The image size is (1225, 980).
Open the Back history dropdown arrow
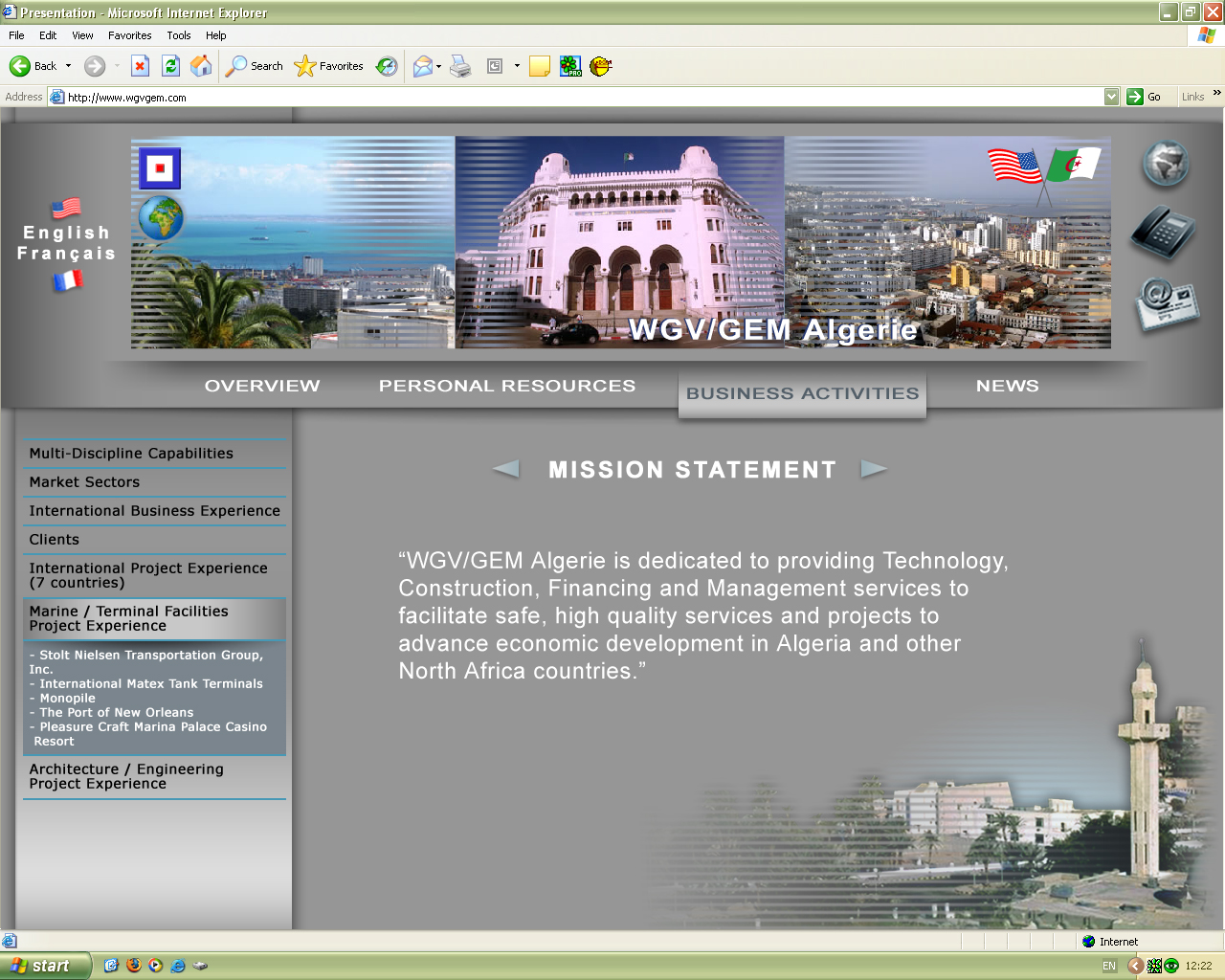click(x=68, y=66)
